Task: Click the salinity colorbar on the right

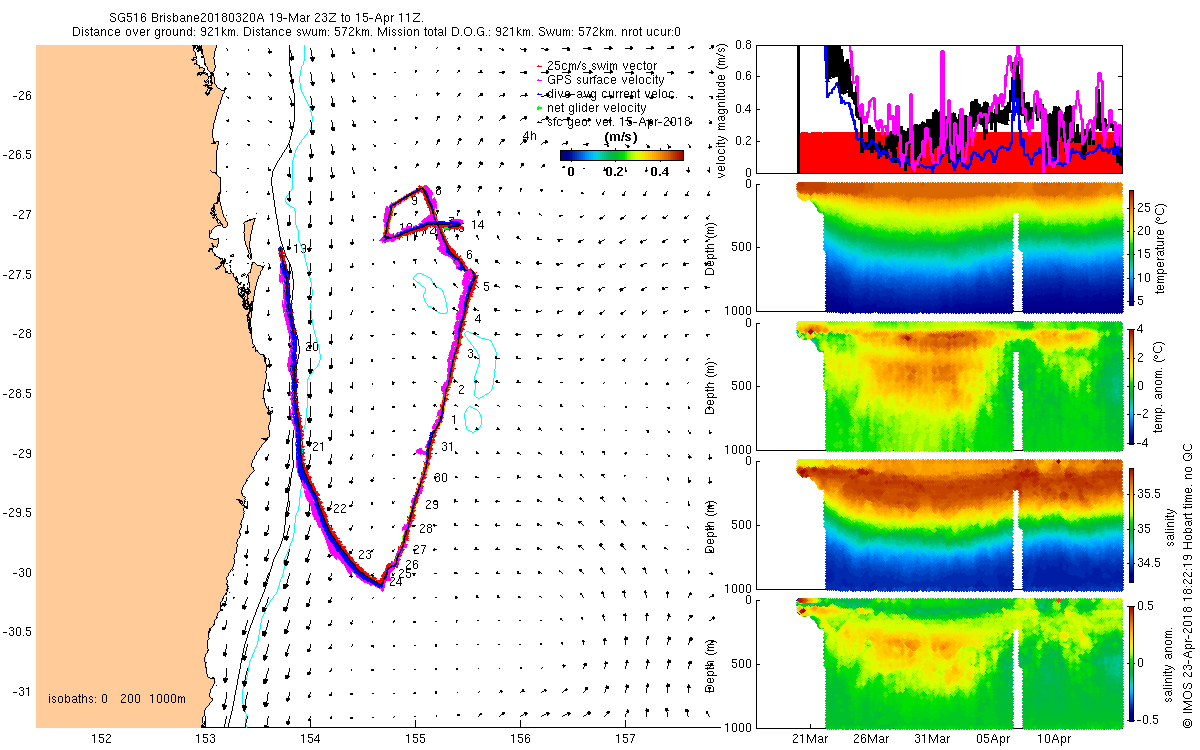Action: [x=1133, y=526]
